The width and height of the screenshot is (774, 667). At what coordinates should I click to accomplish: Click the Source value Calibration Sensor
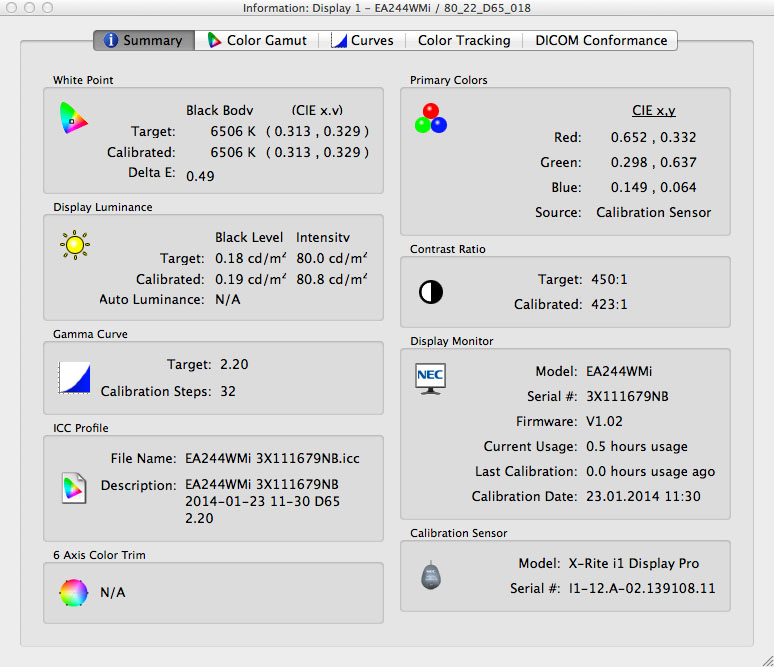click(x=654, y=212)
